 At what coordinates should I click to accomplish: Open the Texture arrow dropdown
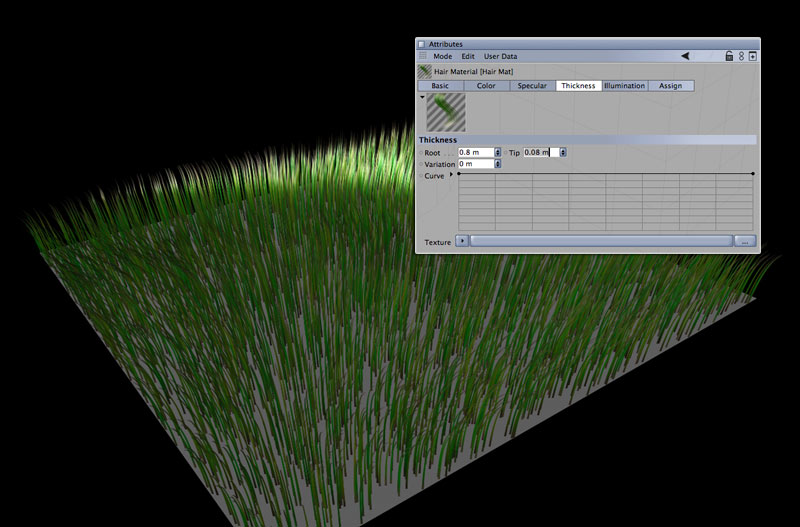(x=461, y=241)
